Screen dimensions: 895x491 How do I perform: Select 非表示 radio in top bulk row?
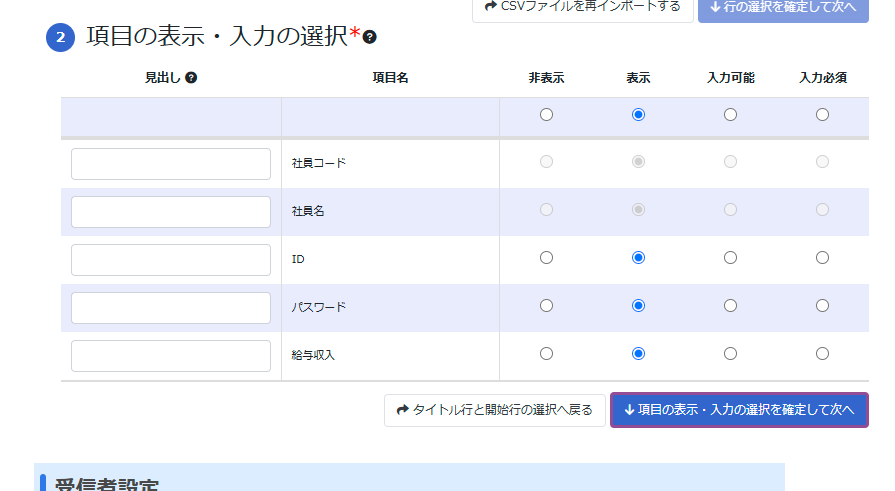pyautogui.click(x=546, y=115)
